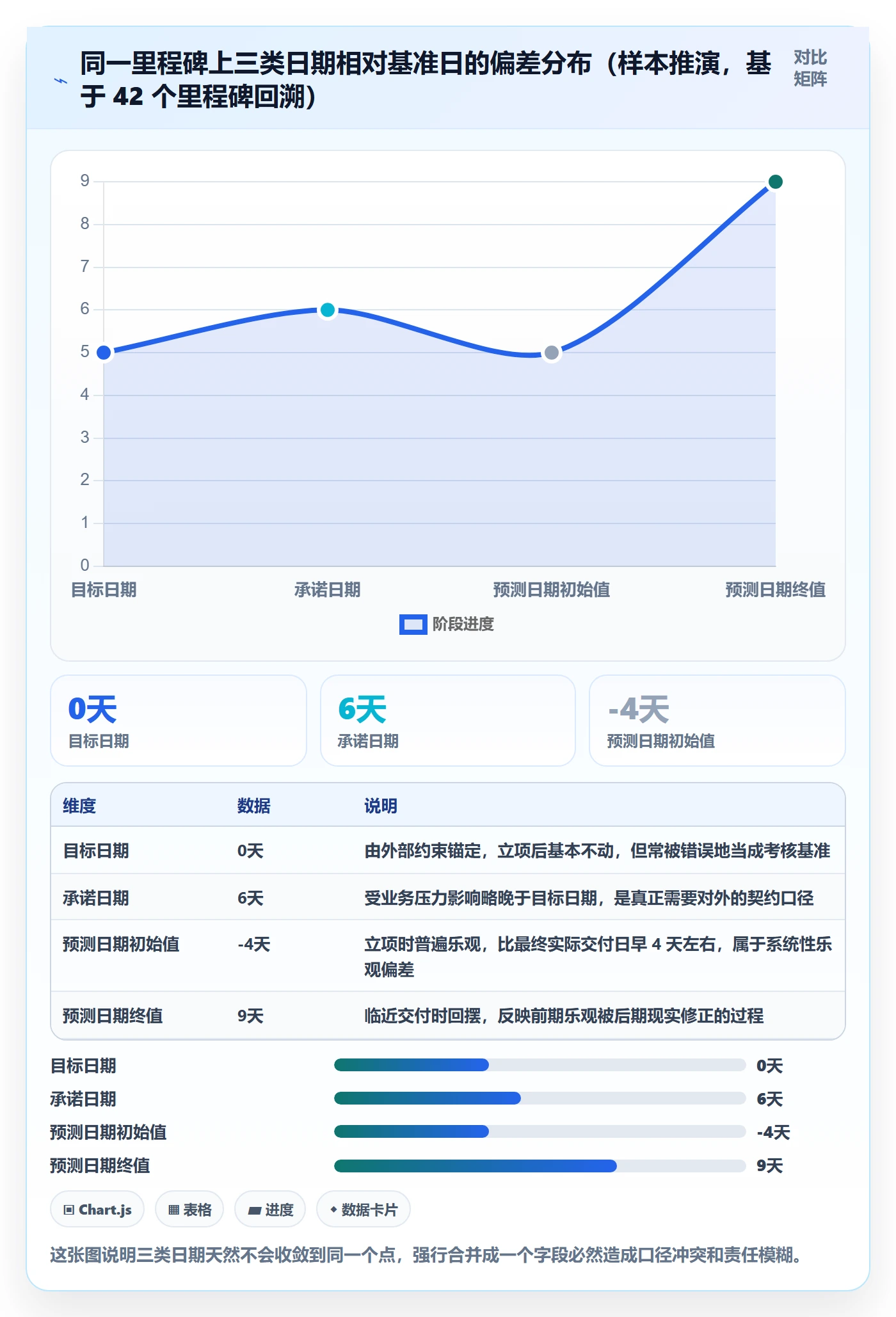The width and height of the screenshot is (896, 1317).
Task: Click the 承诺日期 cyan data point
Action: [328, 310]
